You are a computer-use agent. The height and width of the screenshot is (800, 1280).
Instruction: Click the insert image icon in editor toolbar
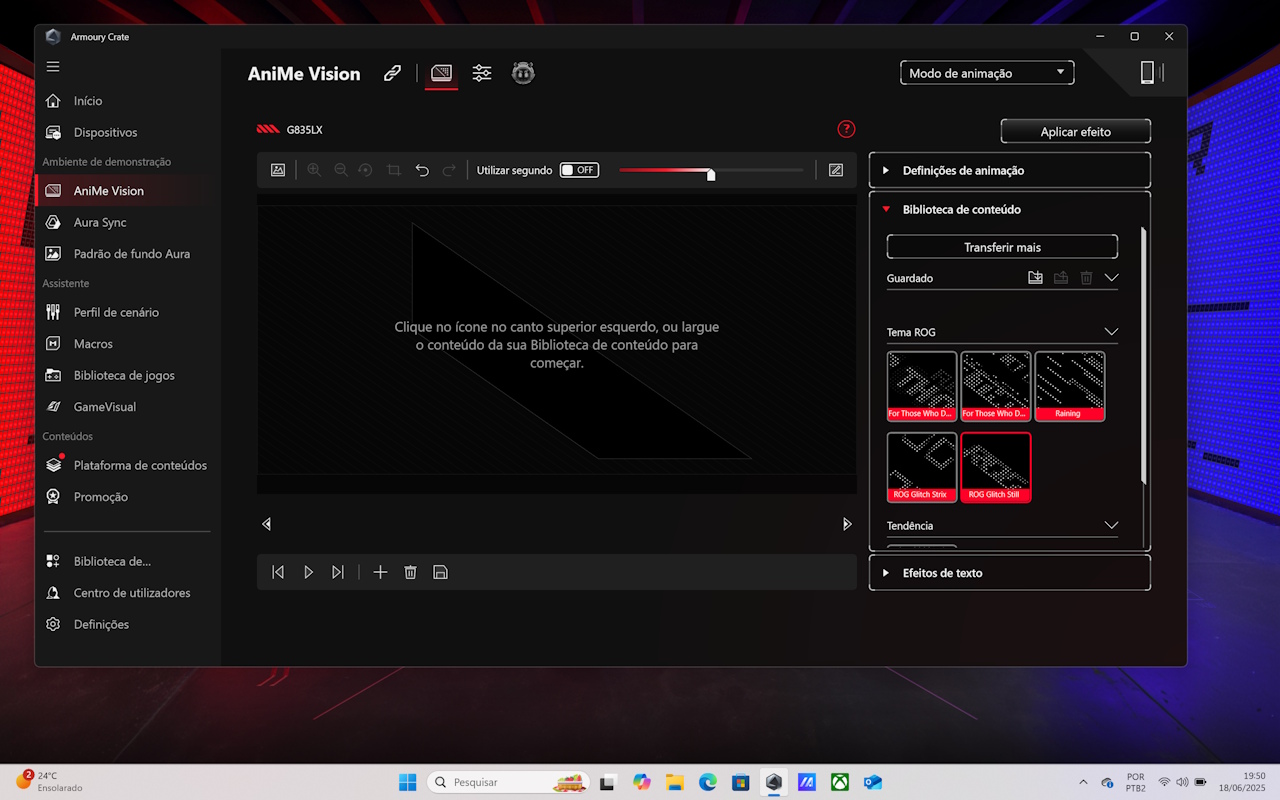(278, 170)
